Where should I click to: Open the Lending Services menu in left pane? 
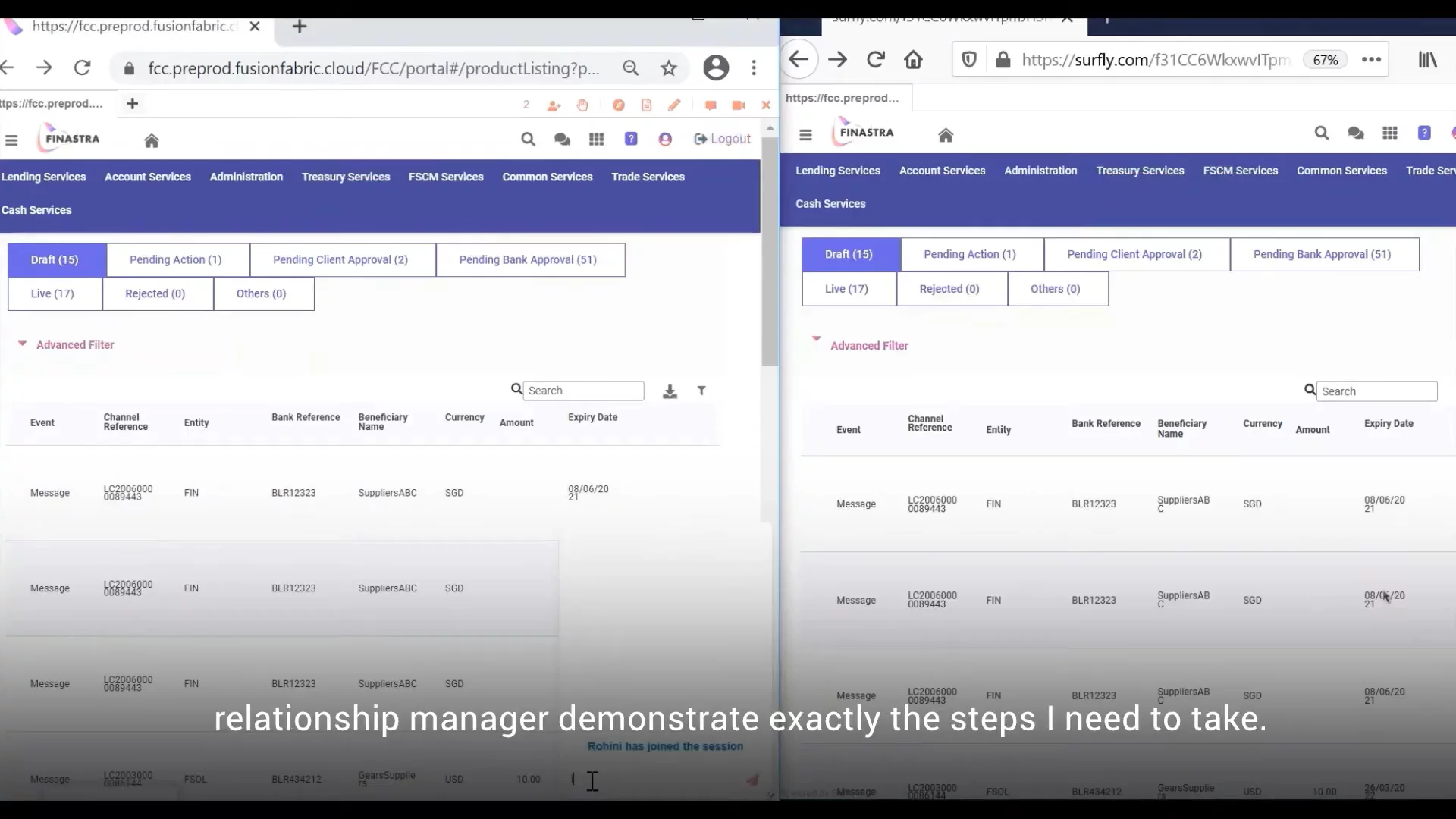tap(44, 177)
